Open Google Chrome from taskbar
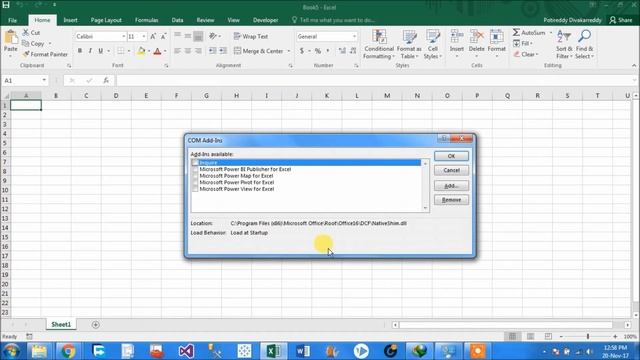Image resolution: width=640 pixels, height=360 pixels. [68, 351]
